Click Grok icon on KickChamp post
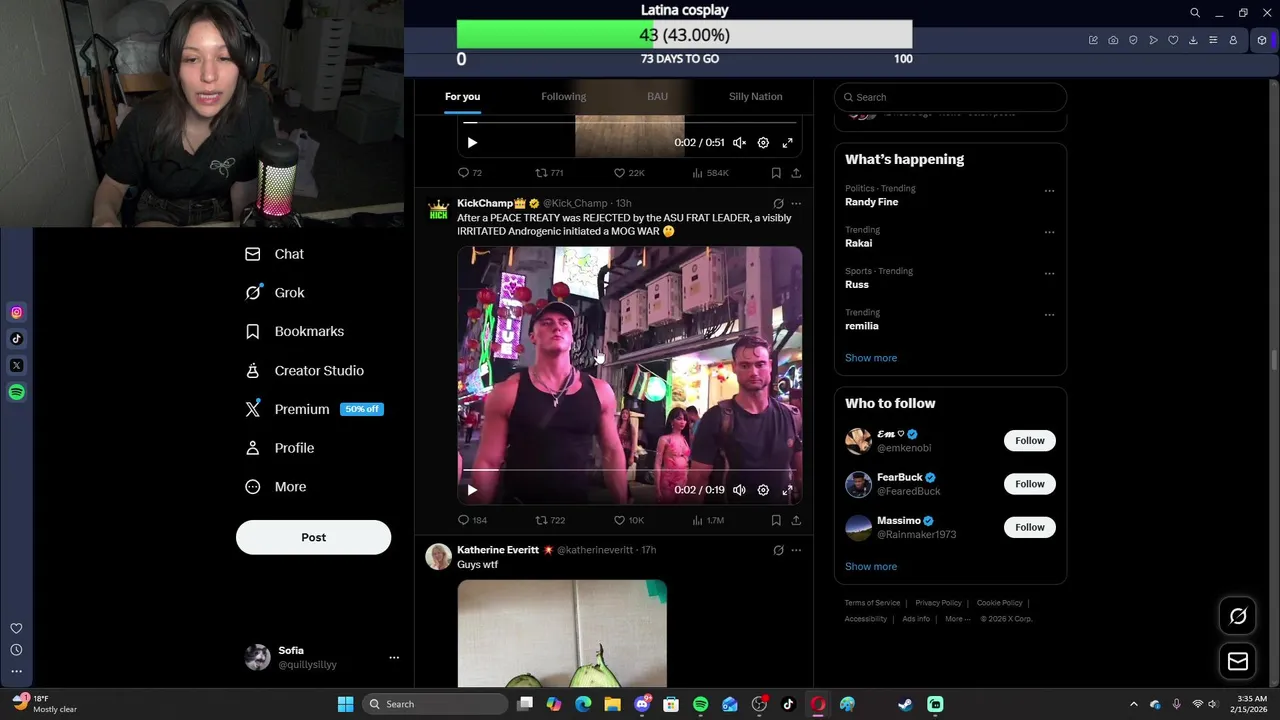 click(778, 203)
